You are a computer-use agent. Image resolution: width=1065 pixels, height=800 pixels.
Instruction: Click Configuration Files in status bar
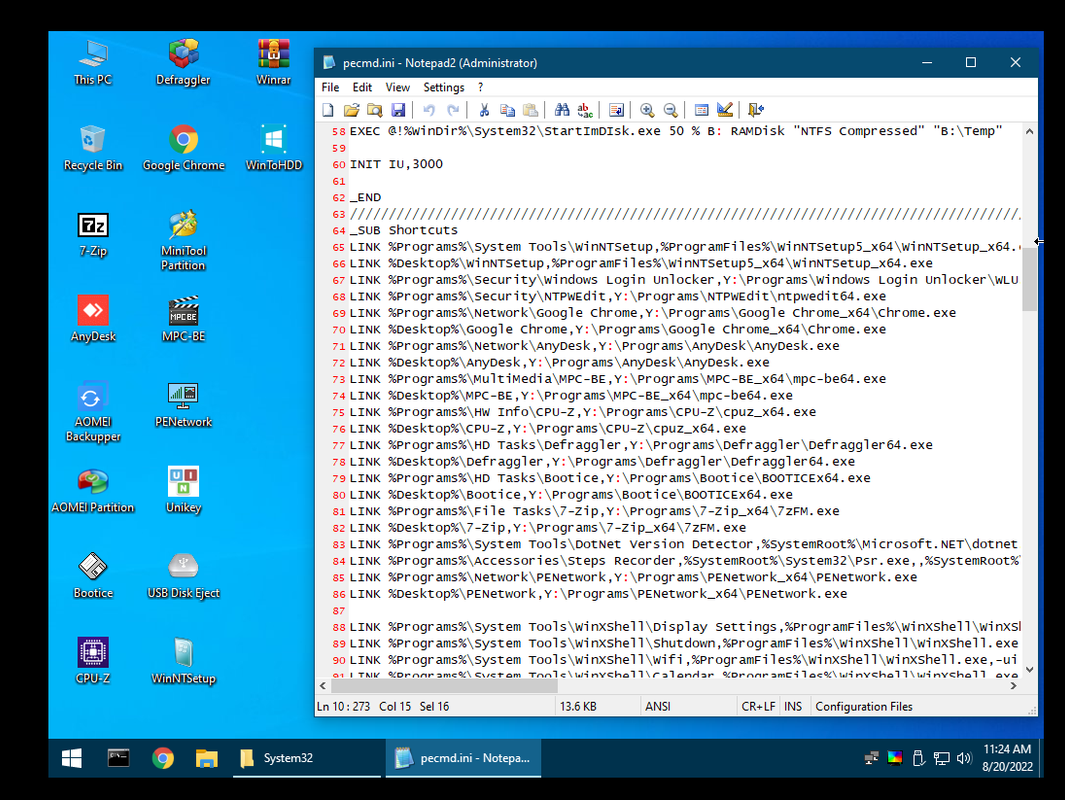(864, 706)
